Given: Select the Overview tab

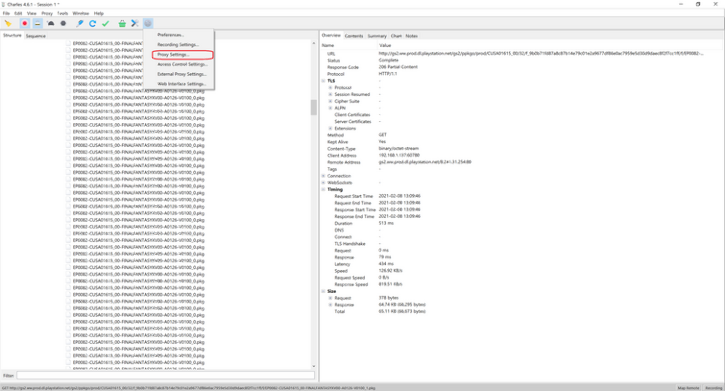Looking at the screenshot, I should [x=331, y=36].
